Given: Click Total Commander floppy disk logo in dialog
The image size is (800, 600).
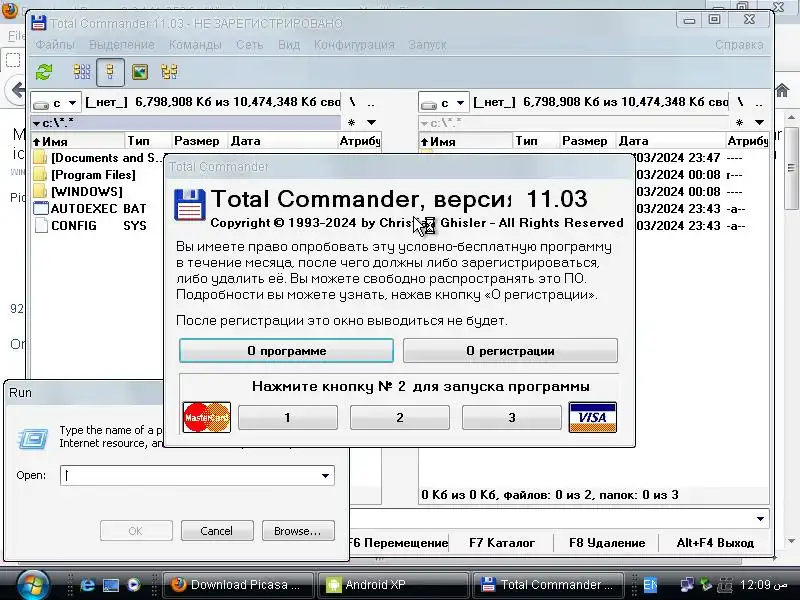Looking at the screenshot, I should tap(190, 205).
